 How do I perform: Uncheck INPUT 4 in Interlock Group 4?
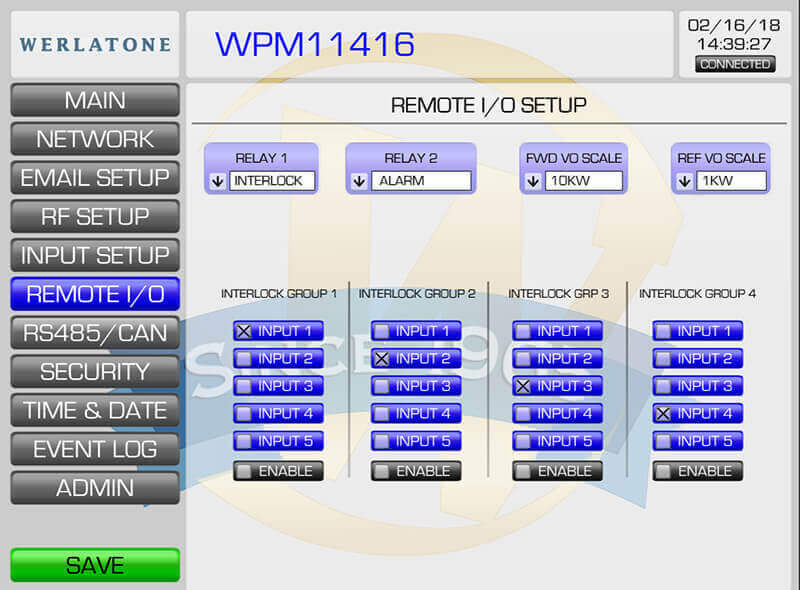663,414
